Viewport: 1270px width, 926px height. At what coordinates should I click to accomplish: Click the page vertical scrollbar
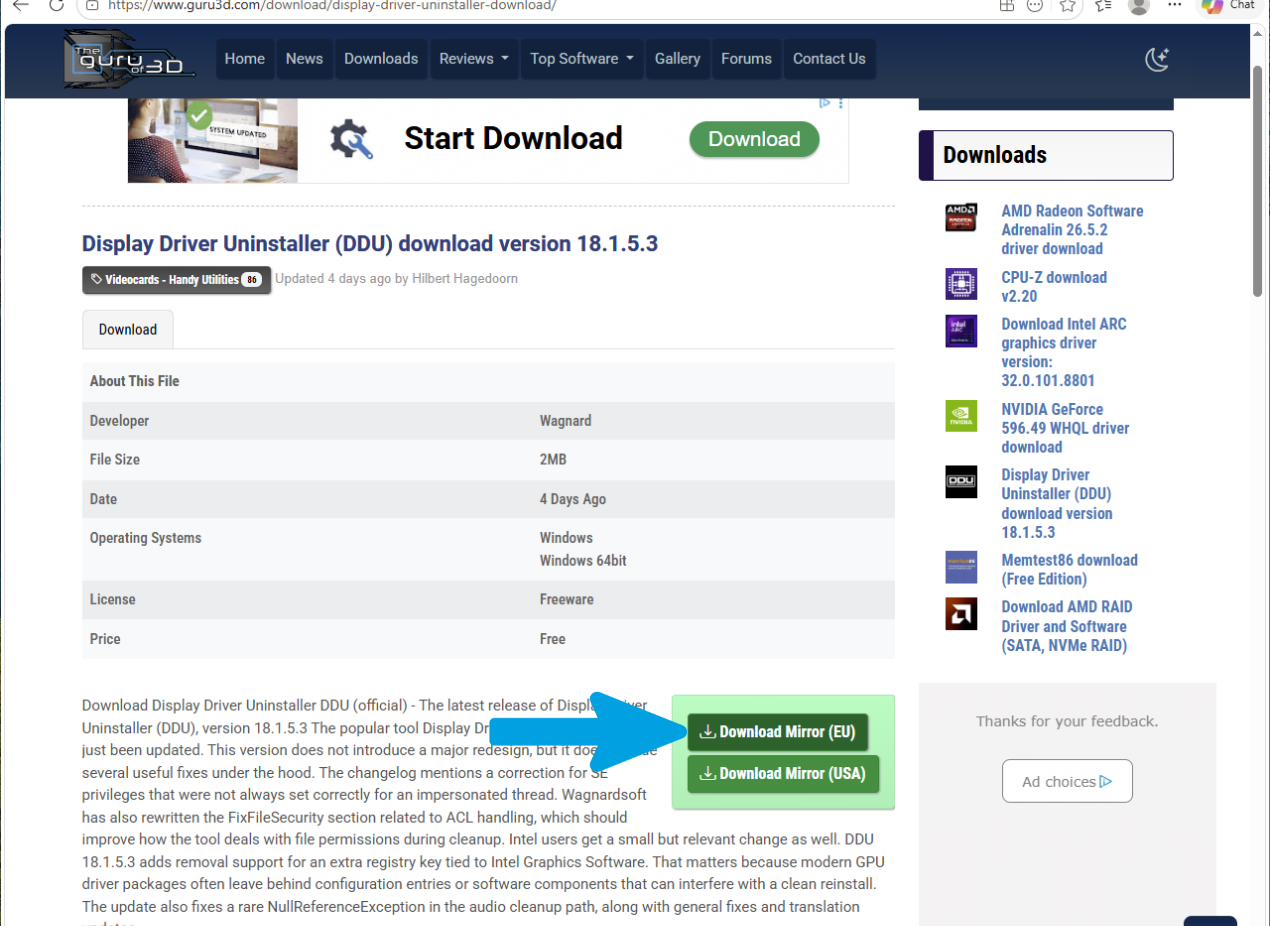click(1258, 180)
